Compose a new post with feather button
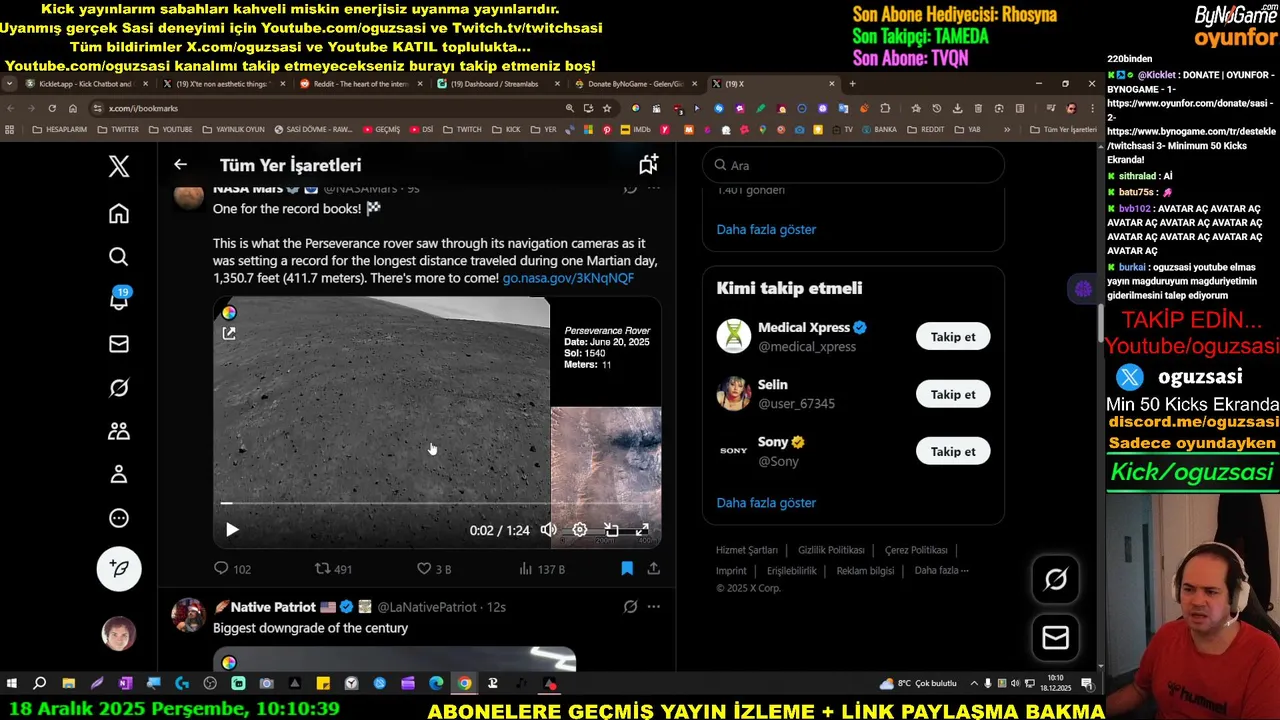Screen dimensions: 1280x720 (119, 568)
